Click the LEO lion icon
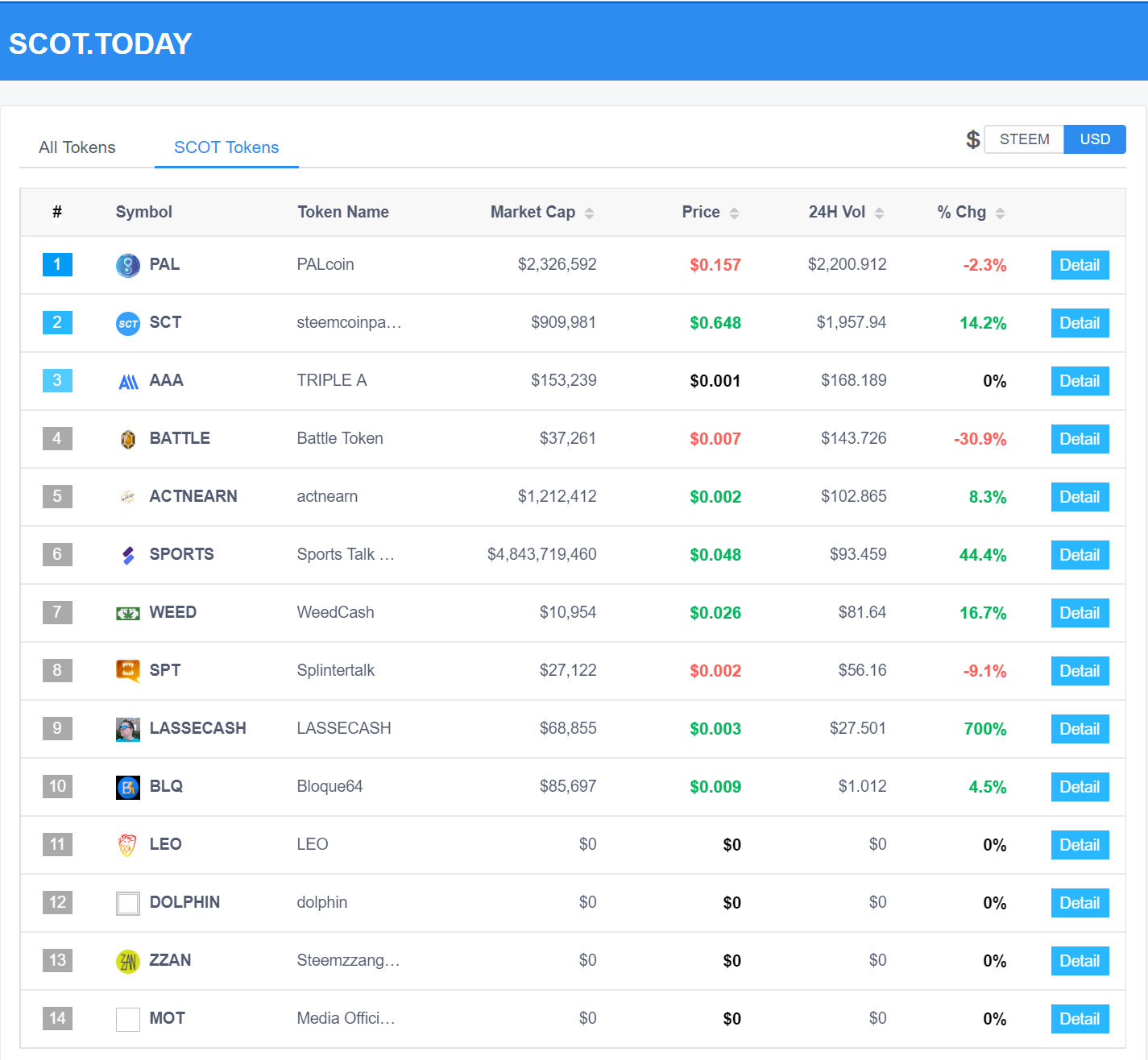This screenshot has width=1148, height=1060. [128, 845]
